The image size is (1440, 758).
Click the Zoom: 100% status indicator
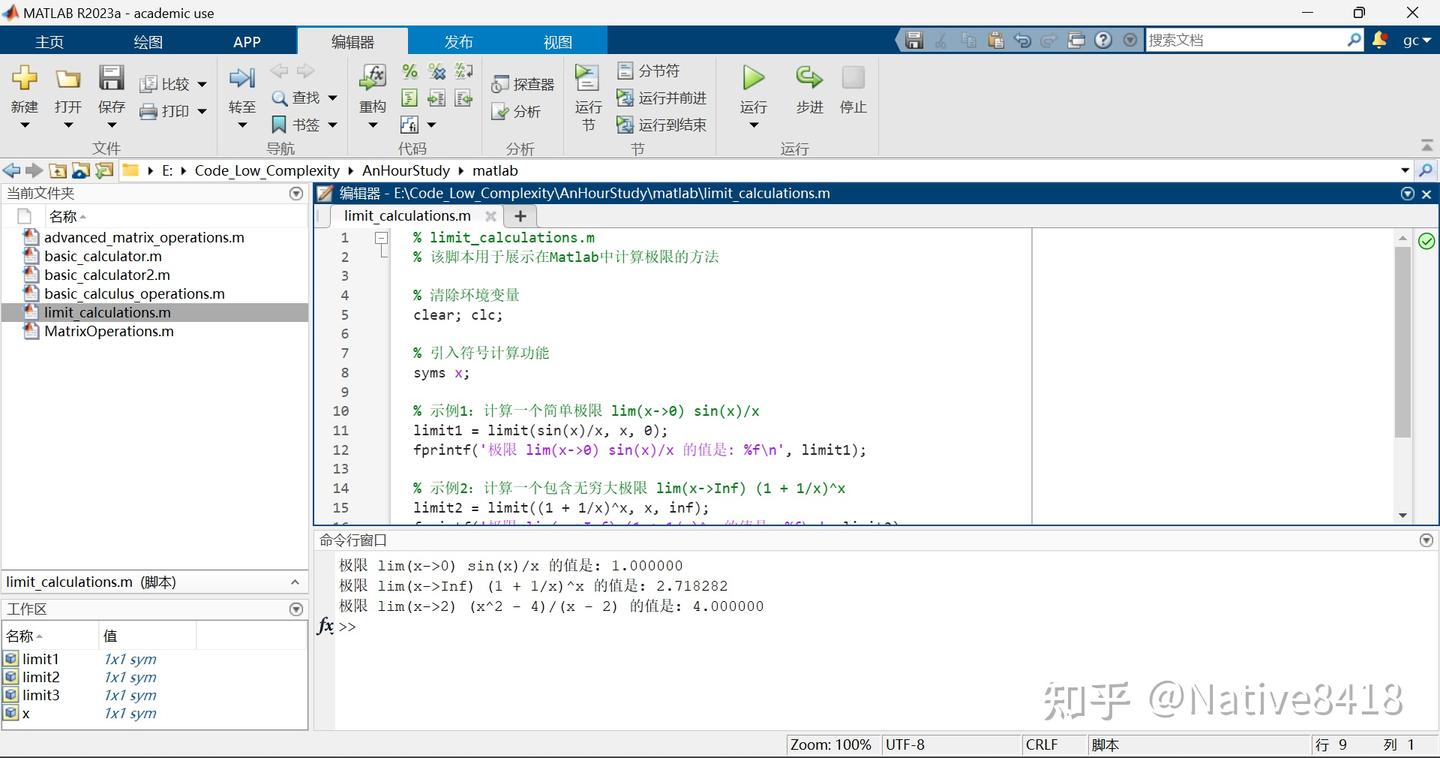830,744
